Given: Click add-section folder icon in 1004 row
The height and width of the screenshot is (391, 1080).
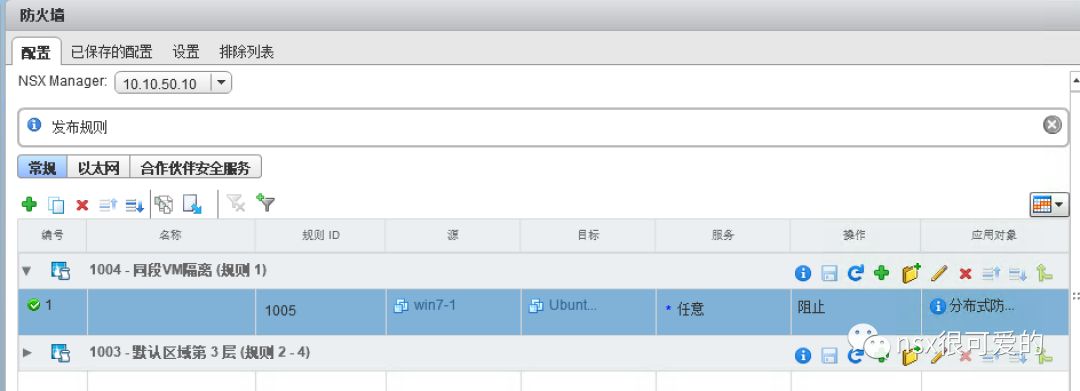Looking at the screenshot, I should [911, 273].
